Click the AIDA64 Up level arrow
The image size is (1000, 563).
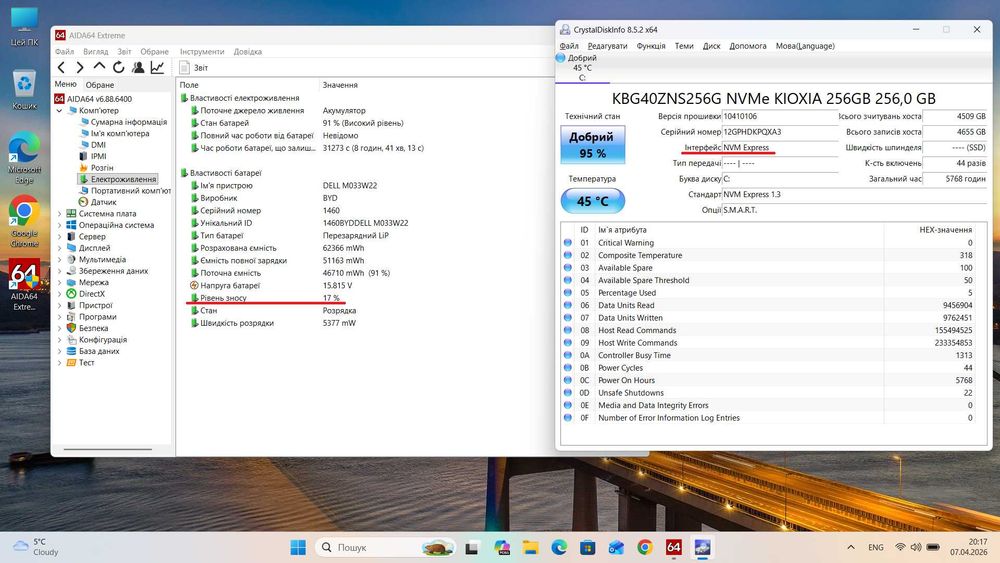point(99,66)
